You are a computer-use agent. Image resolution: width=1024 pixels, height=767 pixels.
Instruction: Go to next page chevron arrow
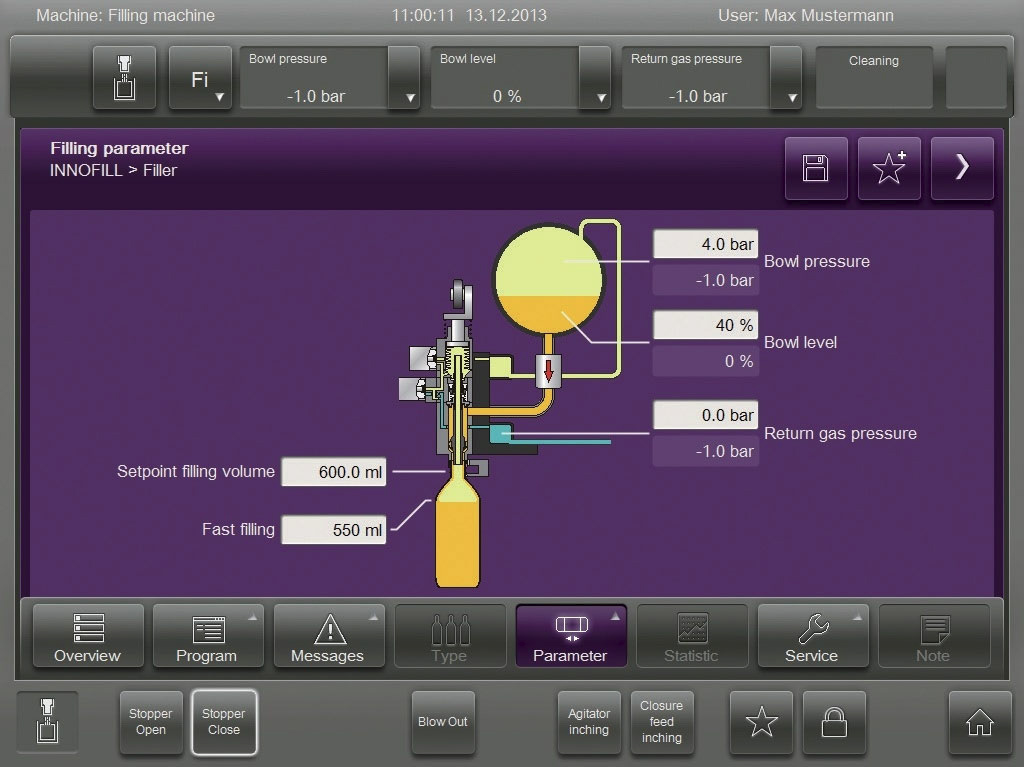(962, 168)
